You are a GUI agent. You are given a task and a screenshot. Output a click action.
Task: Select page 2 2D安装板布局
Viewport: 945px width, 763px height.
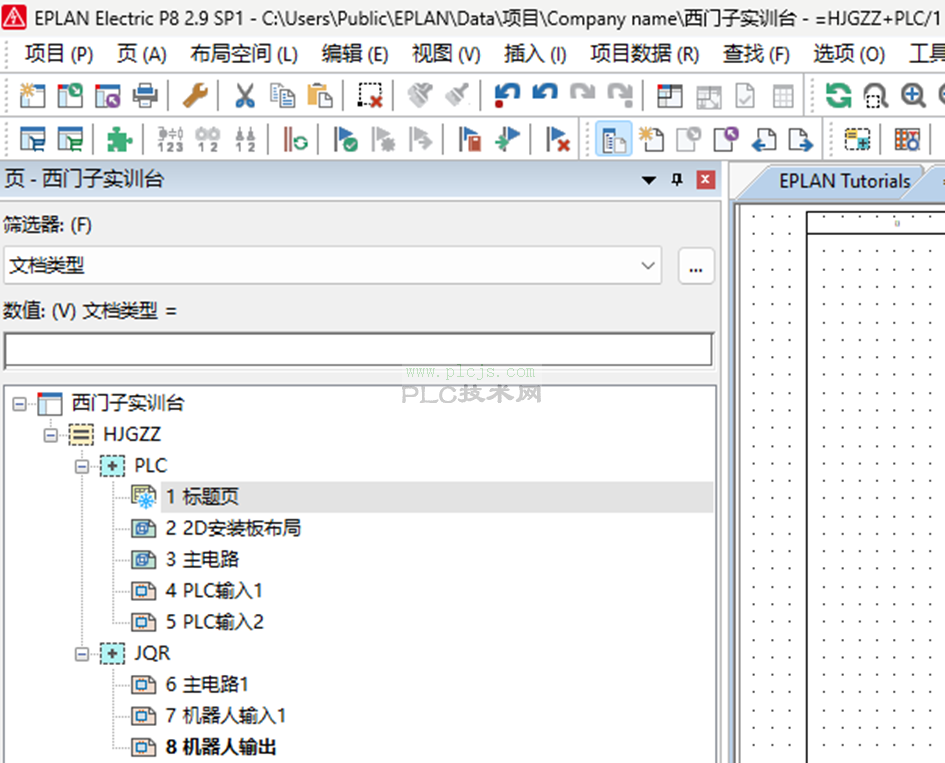[233, 529]
